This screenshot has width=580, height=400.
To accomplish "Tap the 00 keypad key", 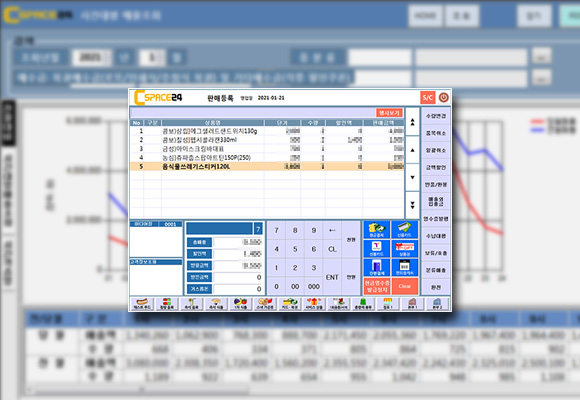I will (x=295, y=286).
